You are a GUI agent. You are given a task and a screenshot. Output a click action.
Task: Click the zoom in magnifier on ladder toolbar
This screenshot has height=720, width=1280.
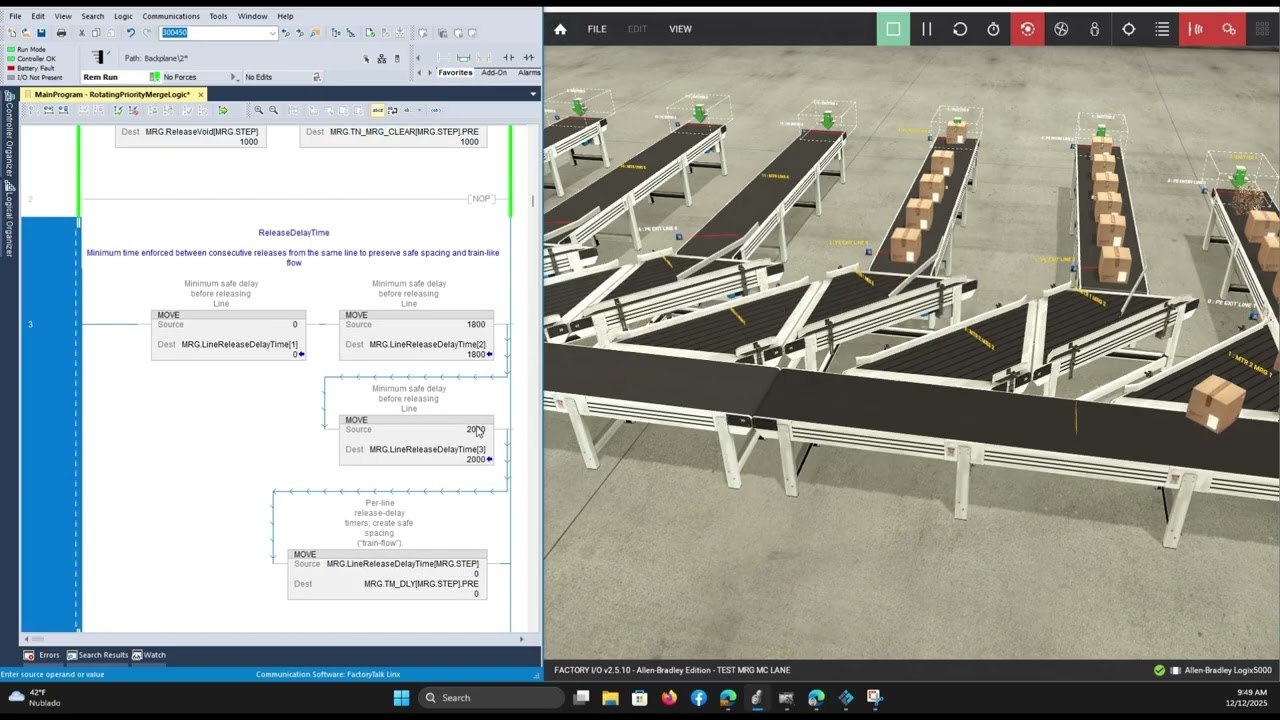tap(259, 110)
